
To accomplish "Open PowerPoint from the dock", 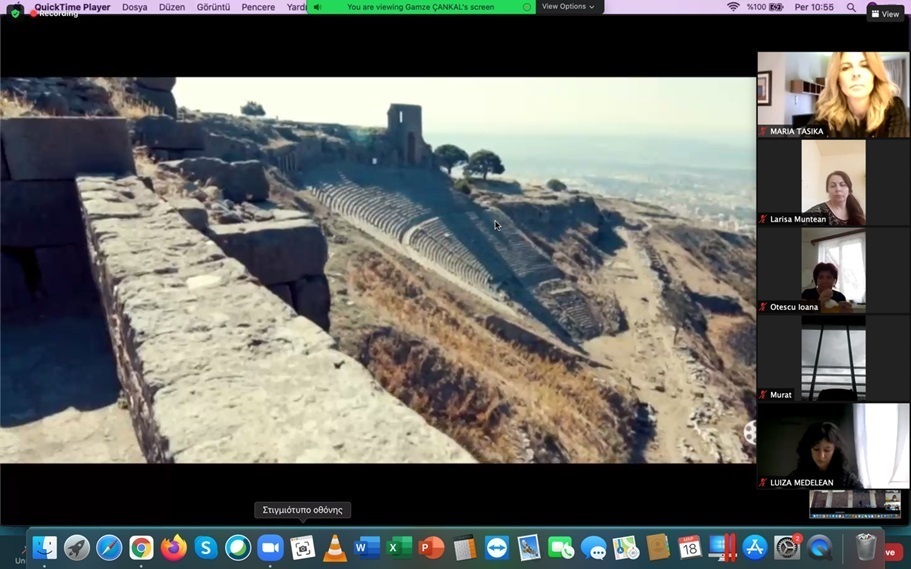I will (x=432, y=547).
